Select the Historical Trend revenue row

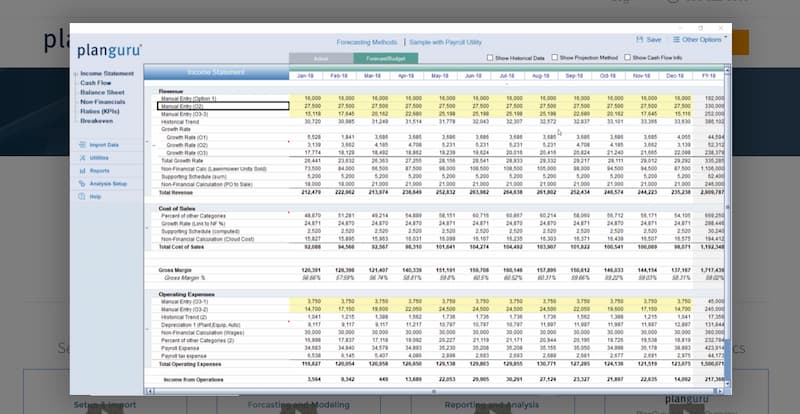180,122
